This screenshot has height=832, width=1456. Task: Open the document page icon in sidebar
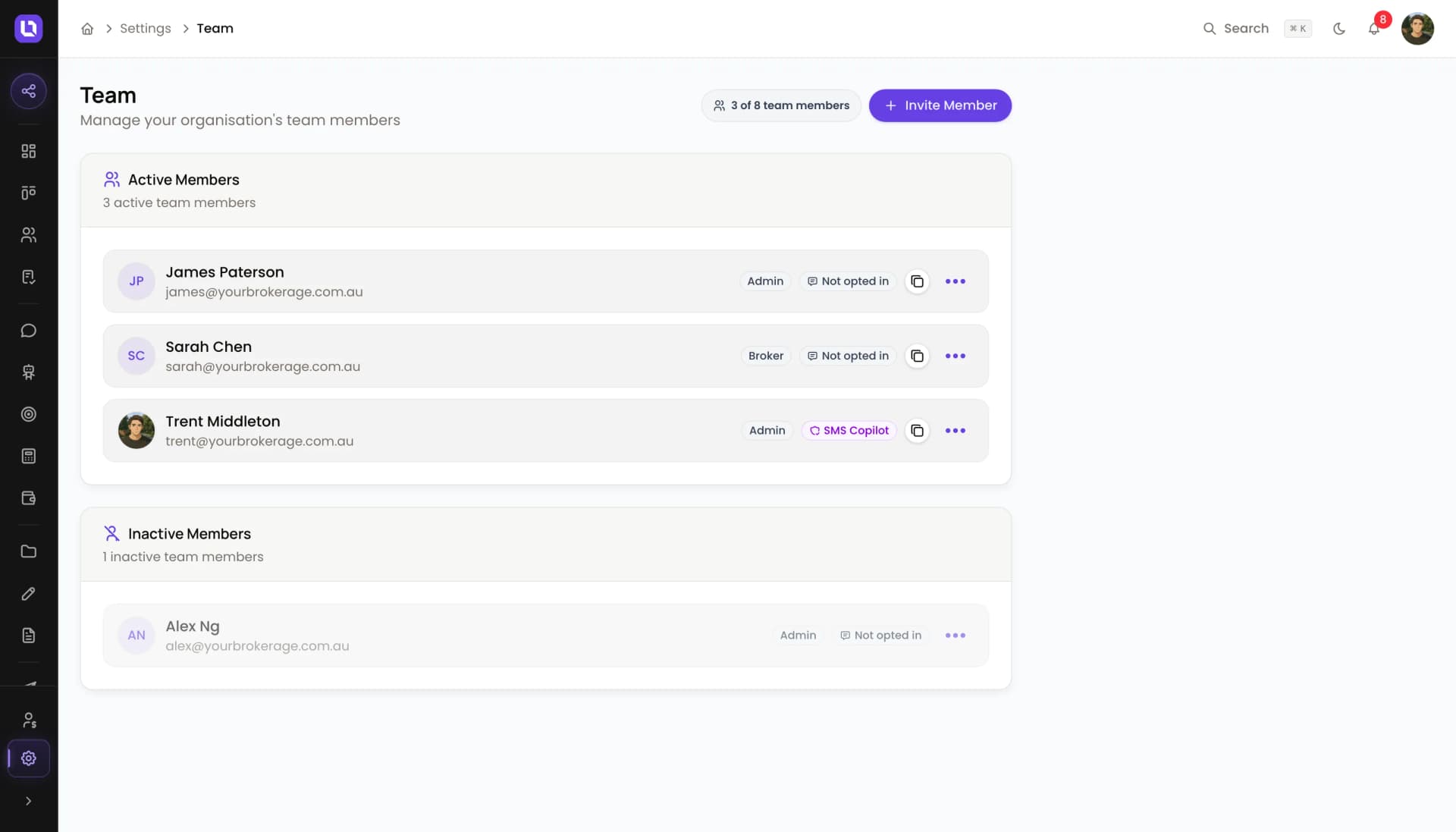pos(29,636)
